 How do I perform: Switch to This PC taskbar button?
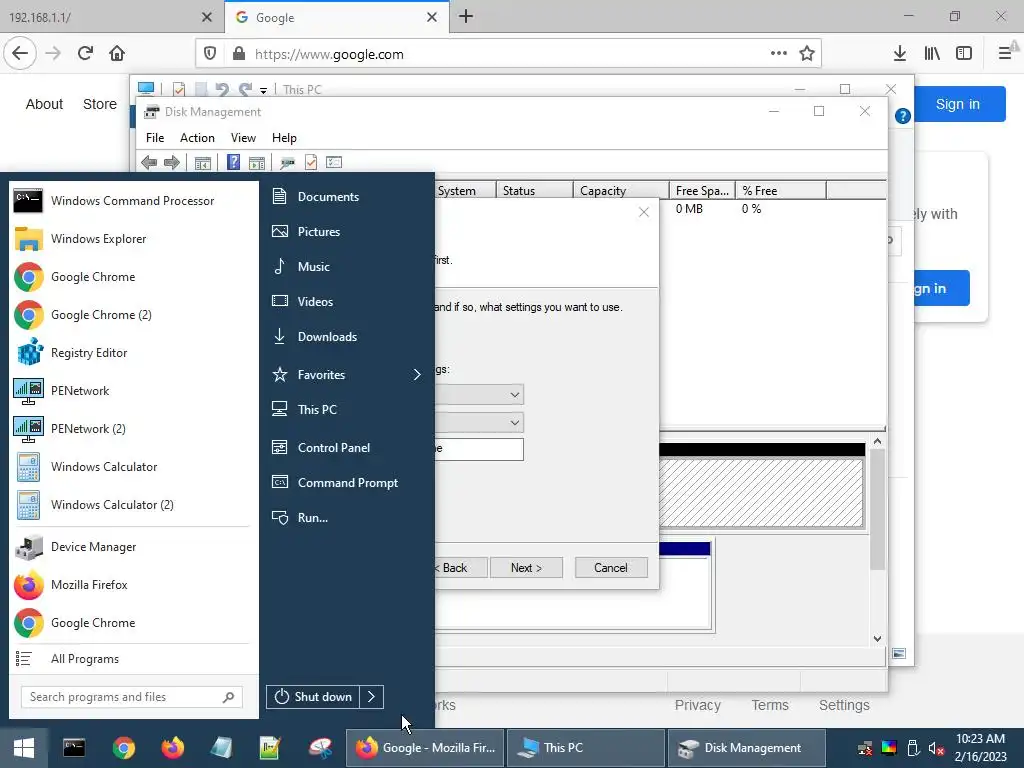[x=585, y=748]
